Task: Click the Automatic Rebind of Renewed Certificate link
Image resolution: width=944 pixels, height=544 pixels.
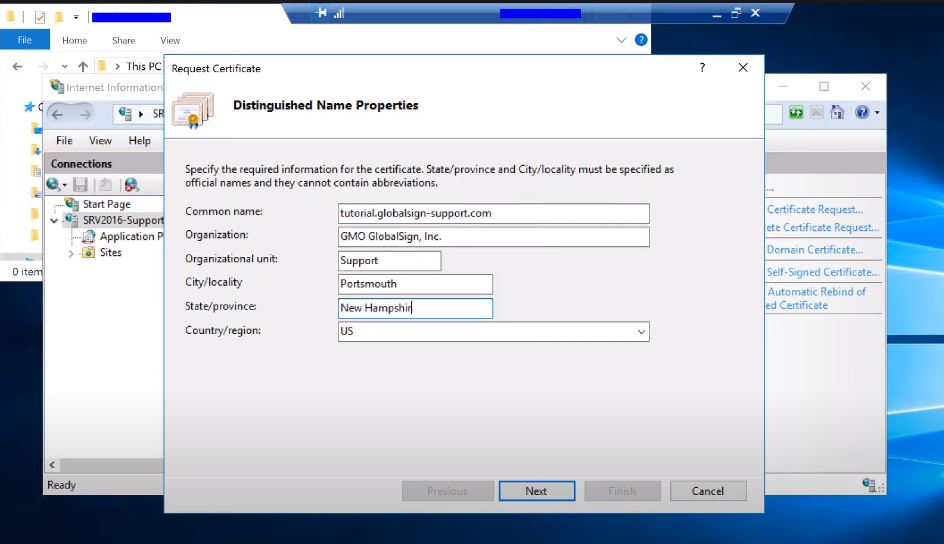Action: coord(816,298)
